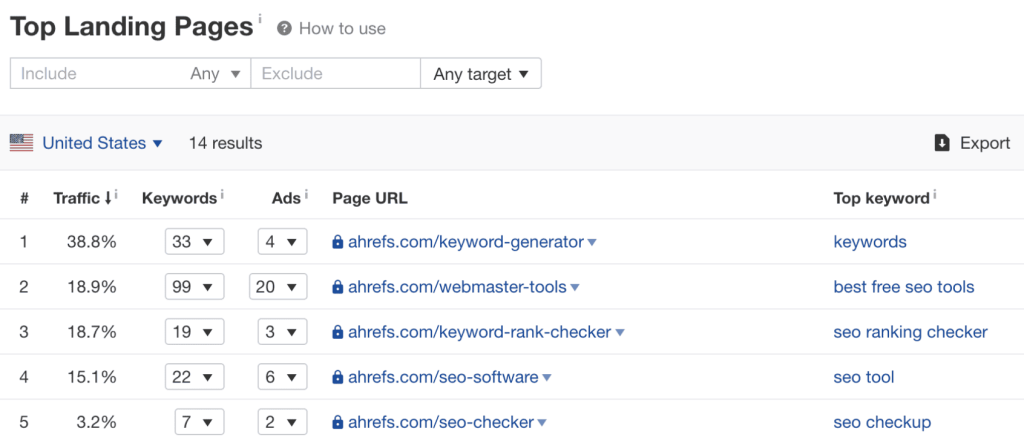
Task: Click the lock icon for webmaster-tools URL
Action: click(338, 287)
